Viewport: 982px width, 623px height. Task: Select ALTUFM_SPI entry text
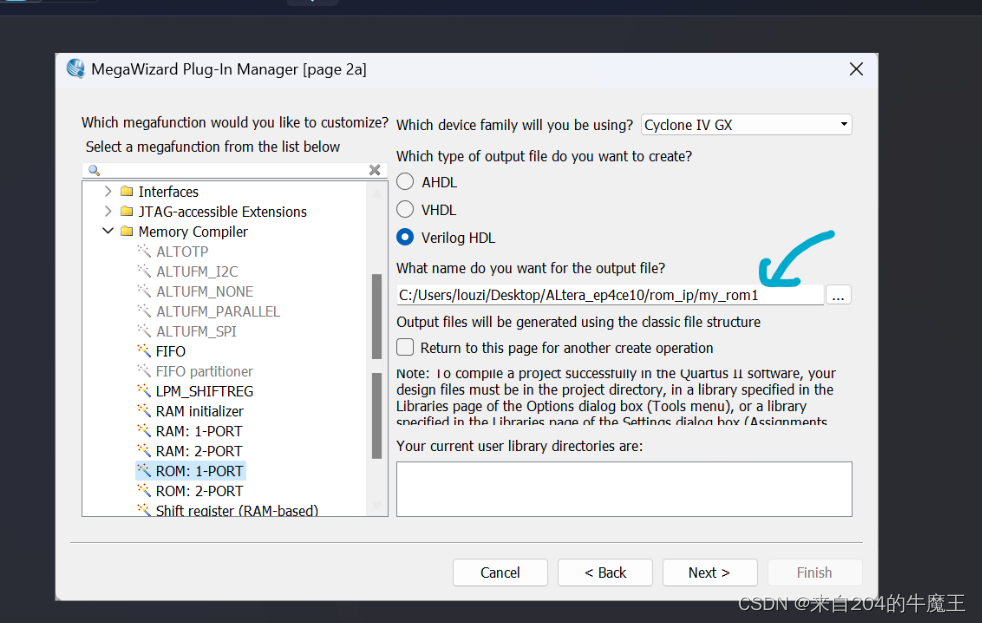pyautogui.click(x=196, y=331)
